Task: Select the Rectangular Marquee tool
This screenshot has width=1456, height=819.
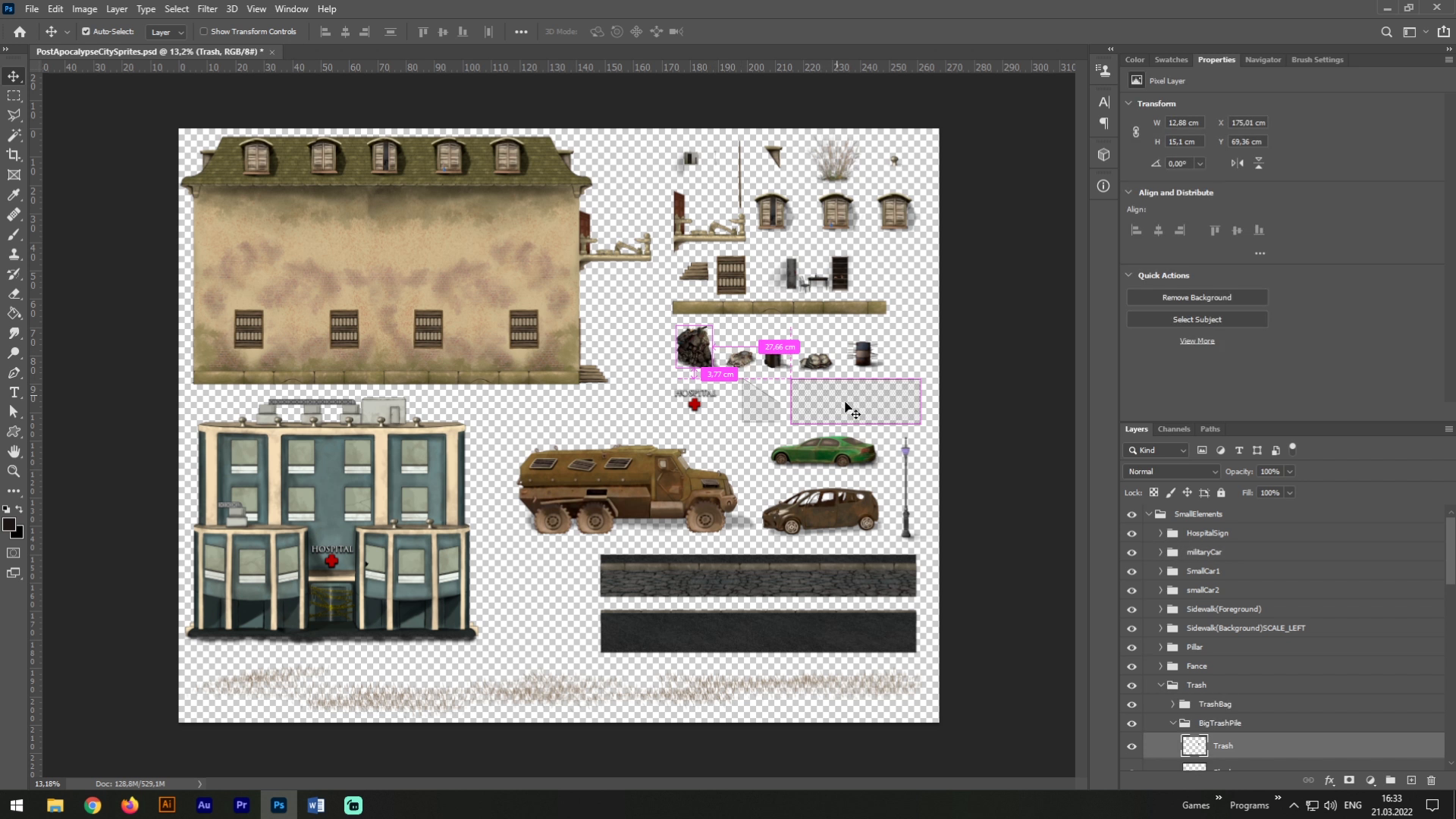Action: click(x=14, y=96)
